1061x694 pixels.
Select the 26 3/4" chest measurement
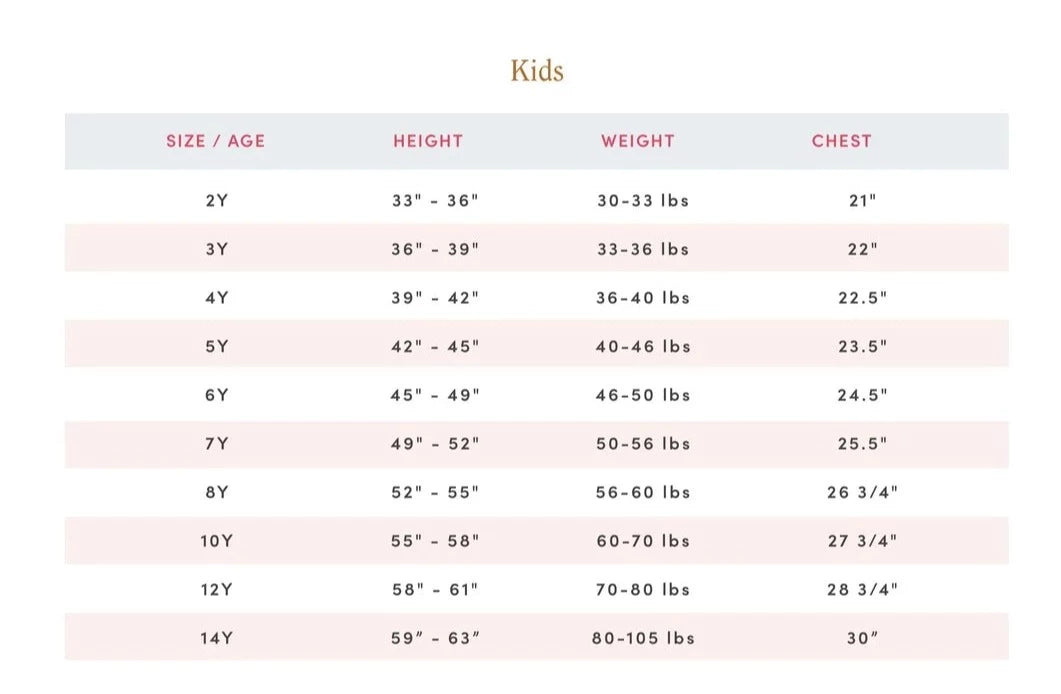point(863,492)
